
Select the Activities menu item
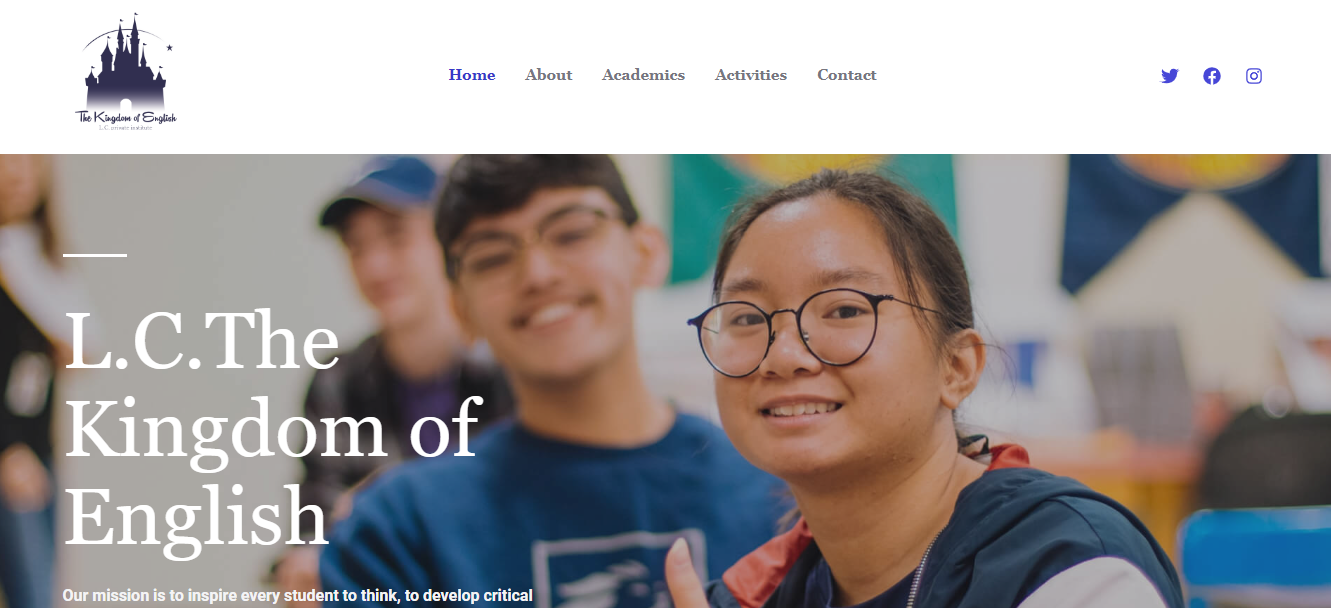(x=751, y=75)
